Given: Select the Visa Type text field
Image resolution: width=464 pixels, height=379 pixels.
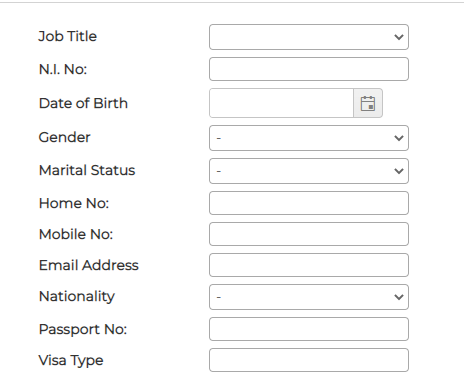Looking at the screenshot, I should click(309, 360).
